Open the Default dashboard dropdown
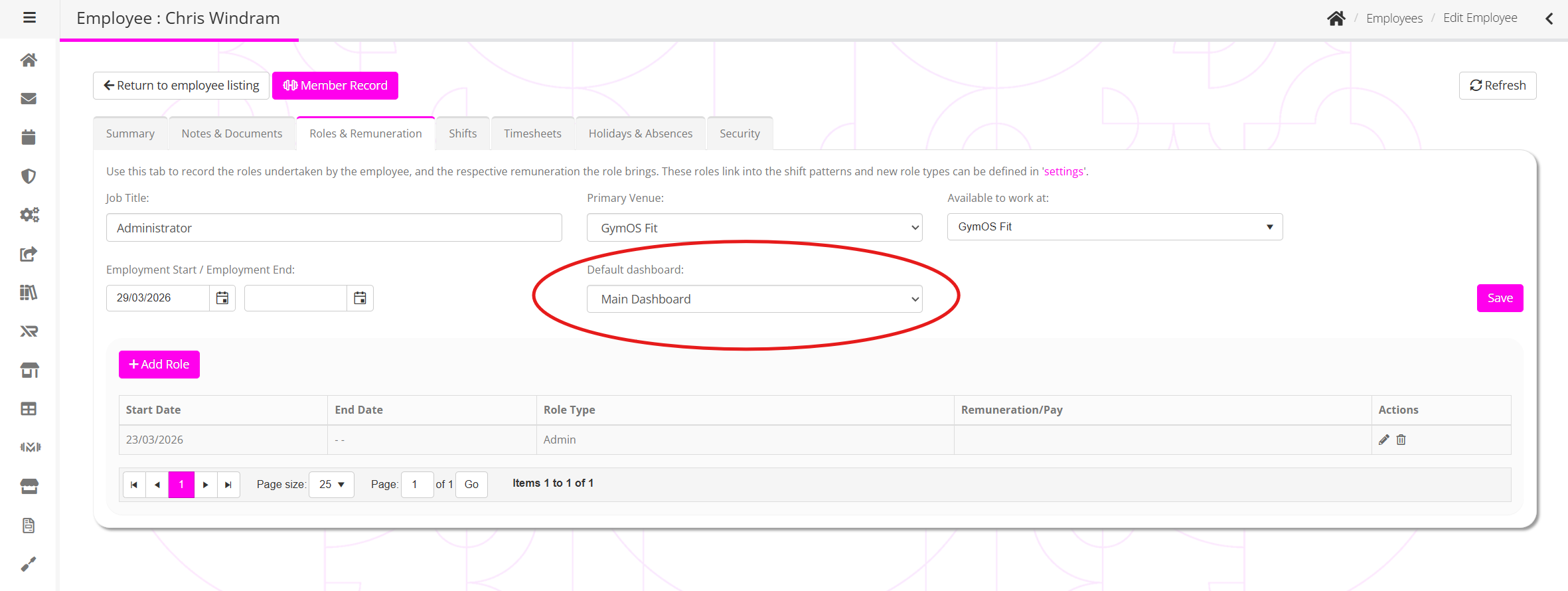 [754, 299]
